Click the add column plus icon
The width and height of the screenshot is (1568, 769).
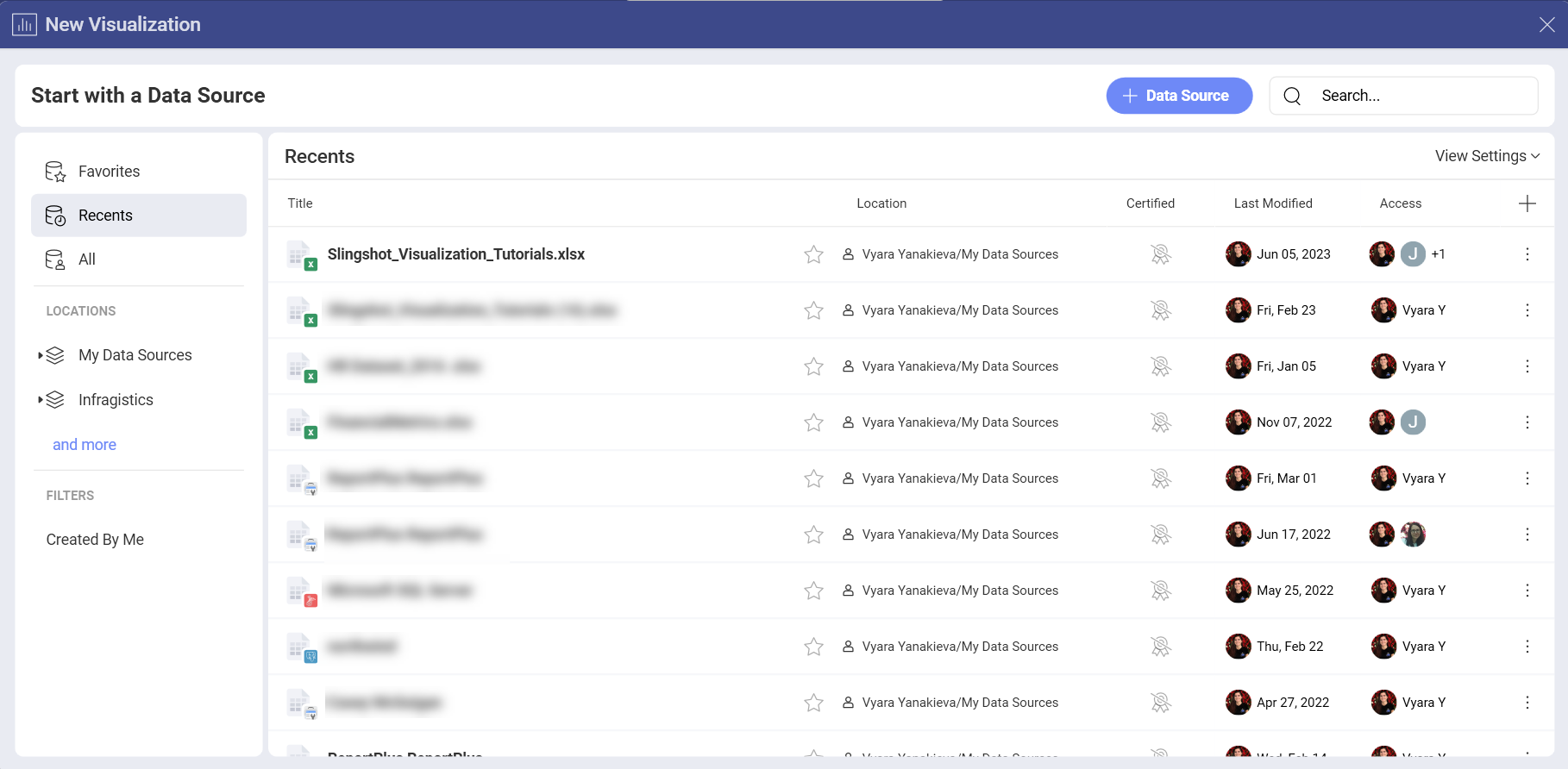point(1527,203)
